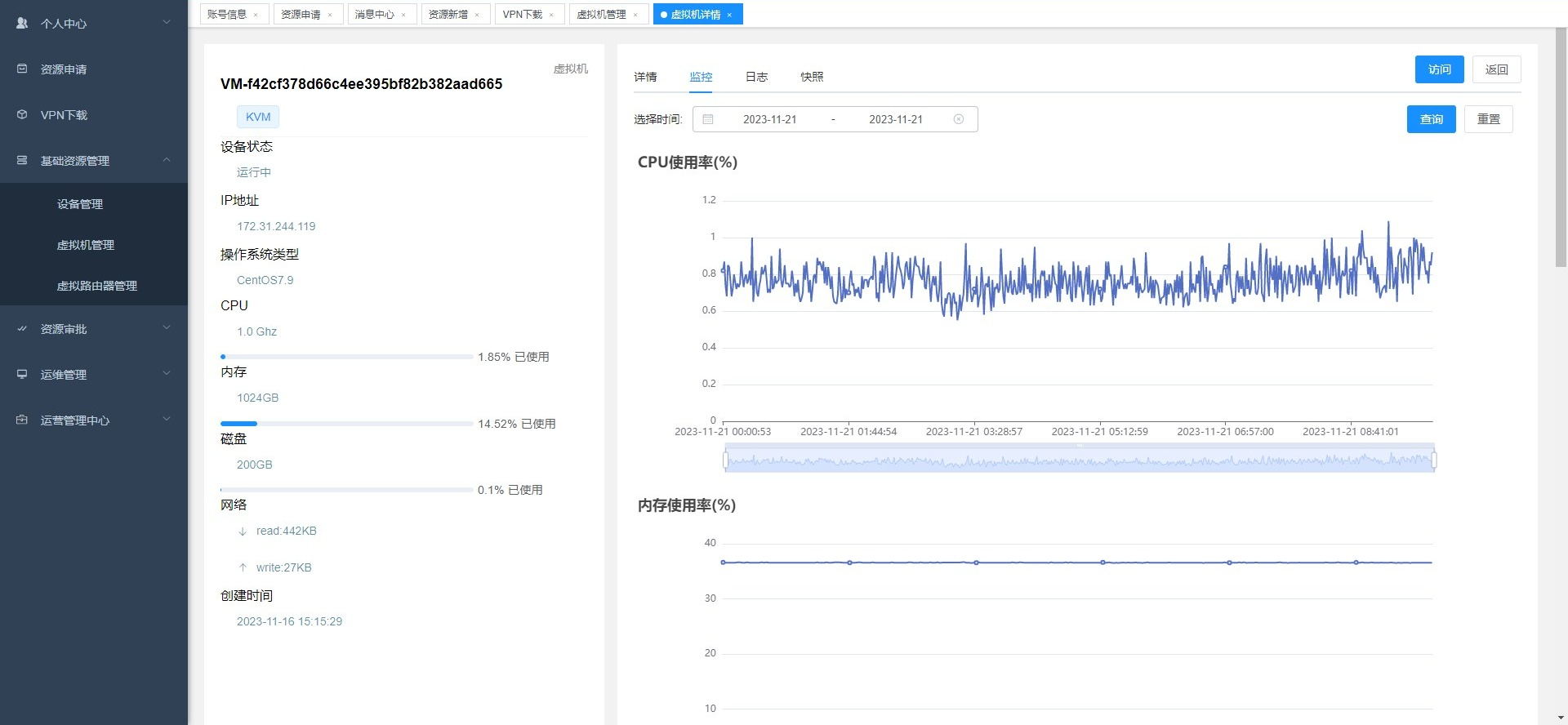The height and width of the screenshot is (725, 1568).
Task: Click the 重置 button
Action: point(1489,119)
